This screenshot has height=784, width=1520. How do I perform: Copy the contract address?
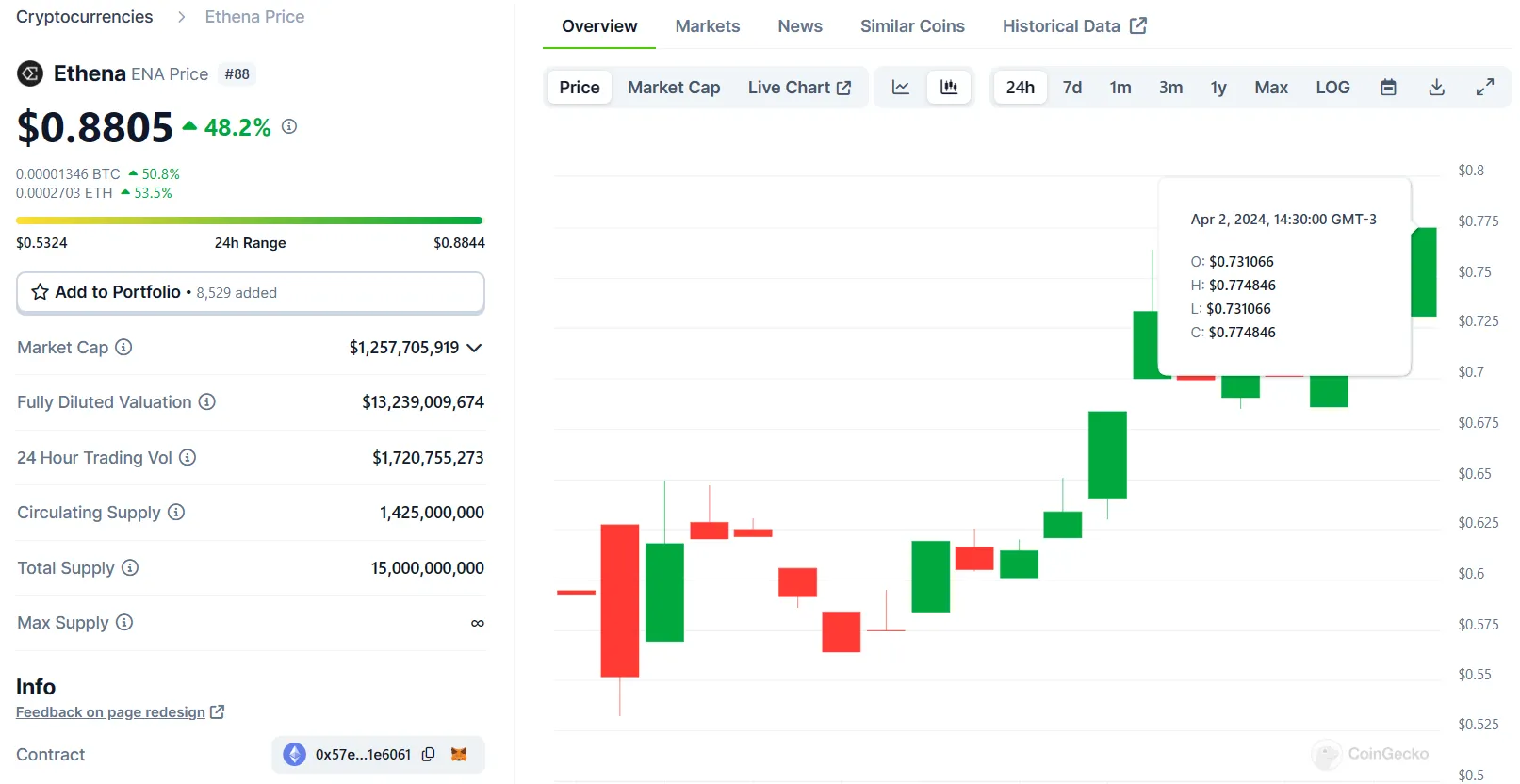tap(429, 755)
